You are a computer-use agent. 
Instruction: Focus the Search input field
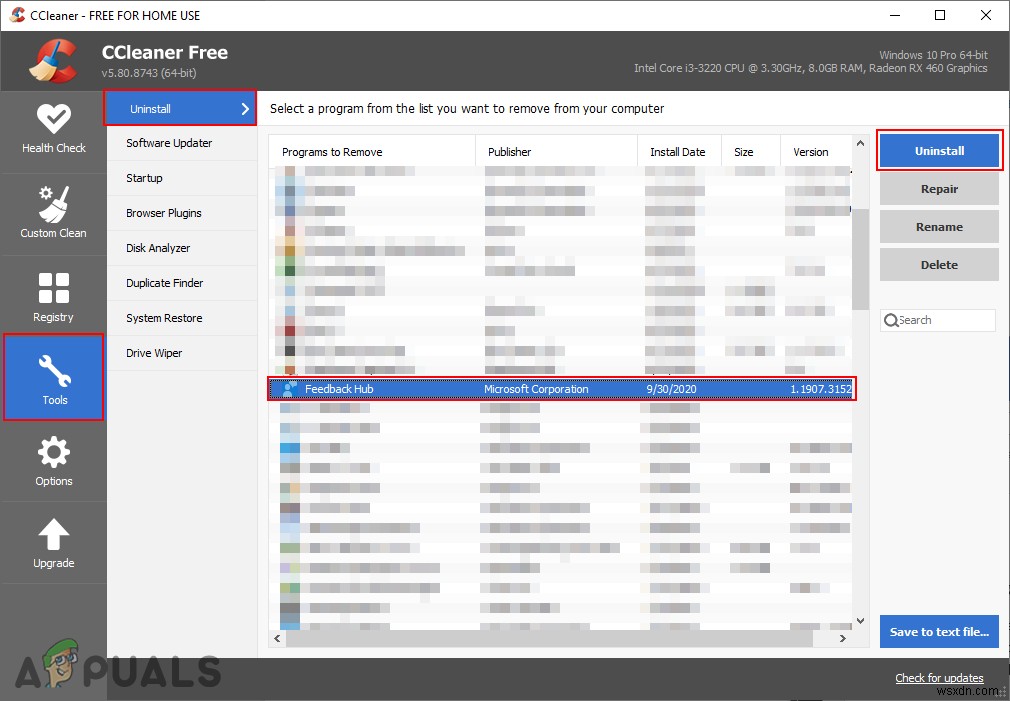point(938,320)
